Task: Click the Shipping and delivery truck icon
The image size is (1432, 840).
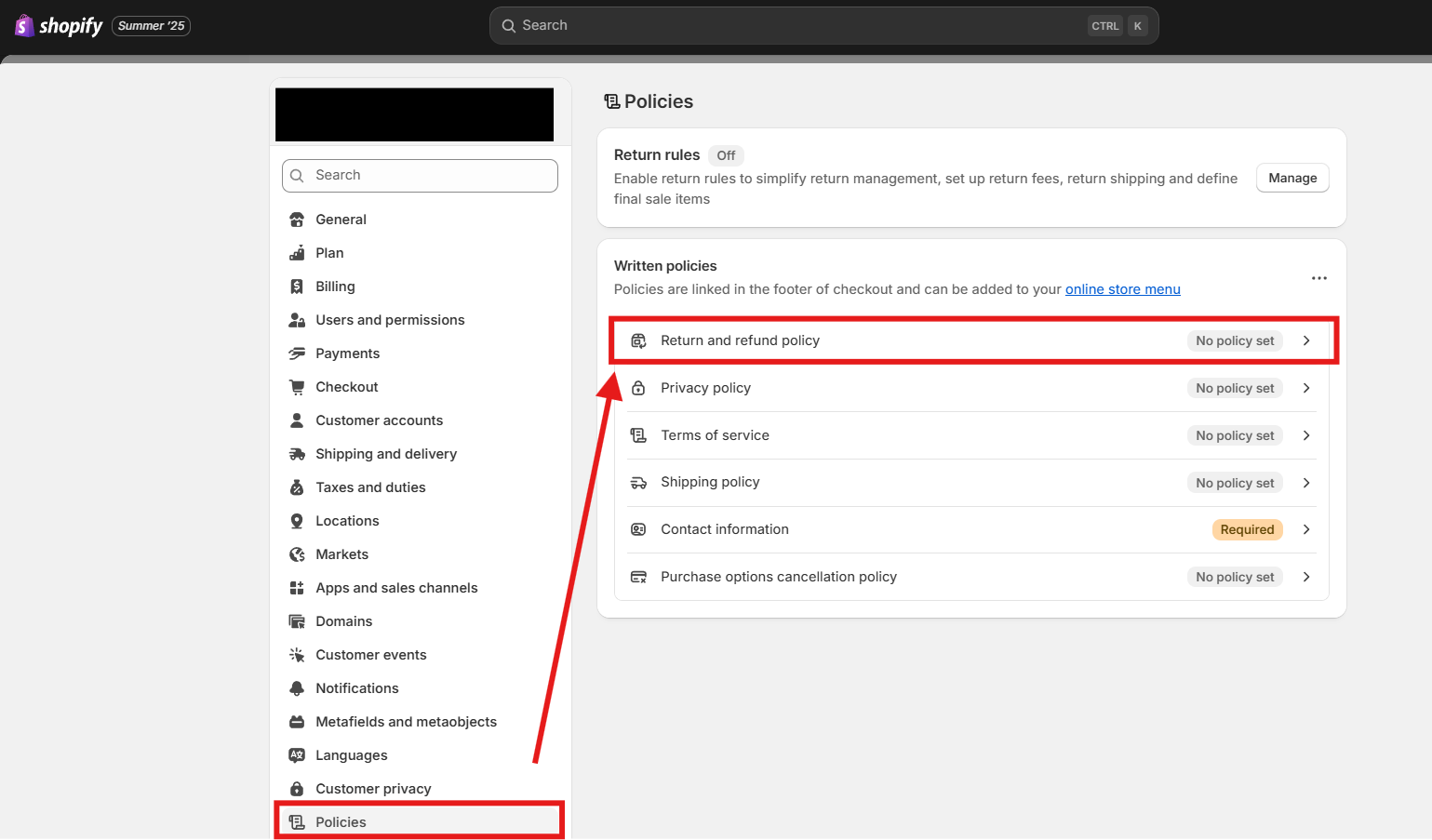Action: click(x=297, y=454)
